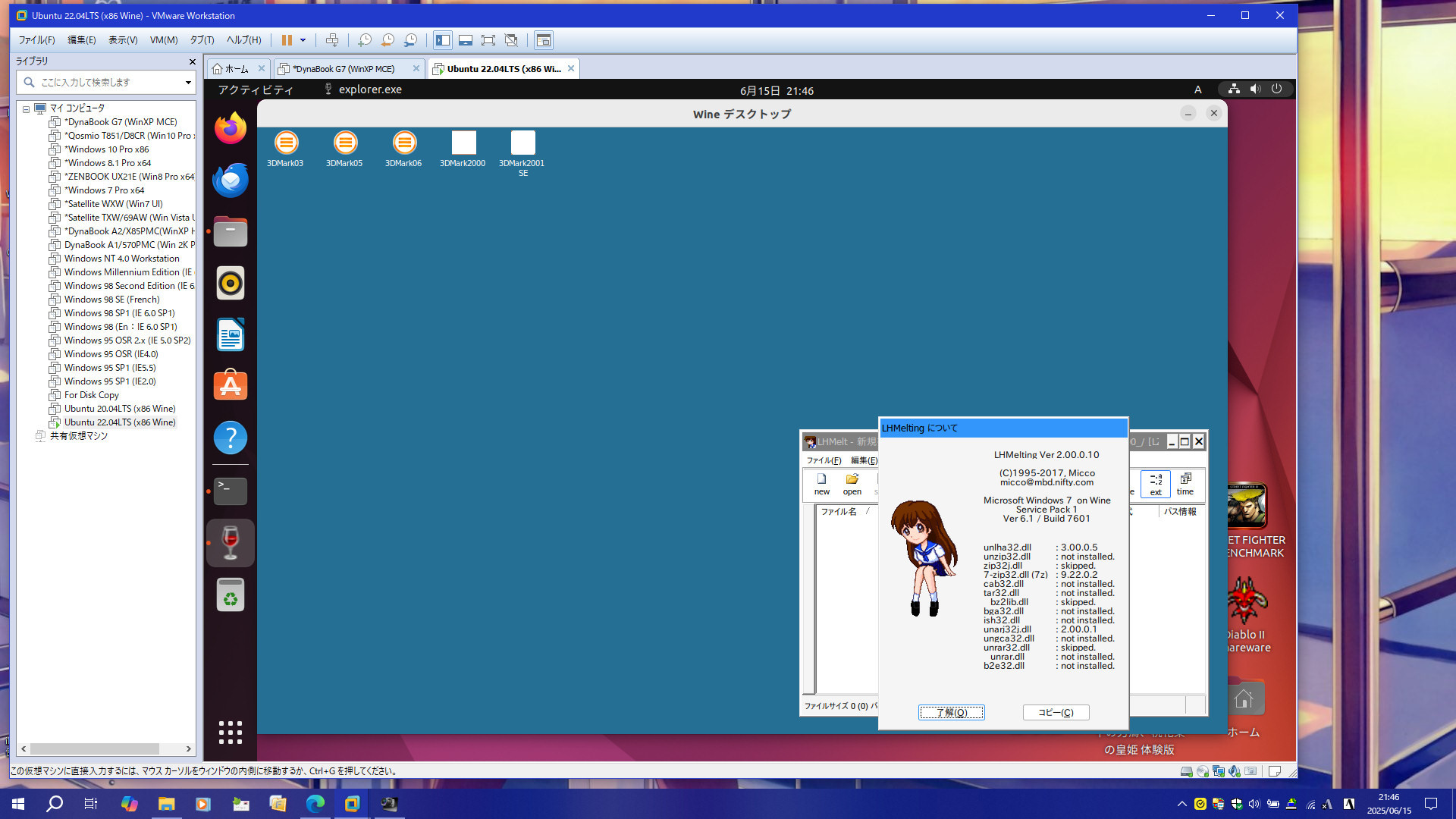Image resolution: width=1456 pixels, height=819 pixels.
Task: Click the パス情報 column header in LHMelt
Action: pyautogui.click(x=1180, y=512)
